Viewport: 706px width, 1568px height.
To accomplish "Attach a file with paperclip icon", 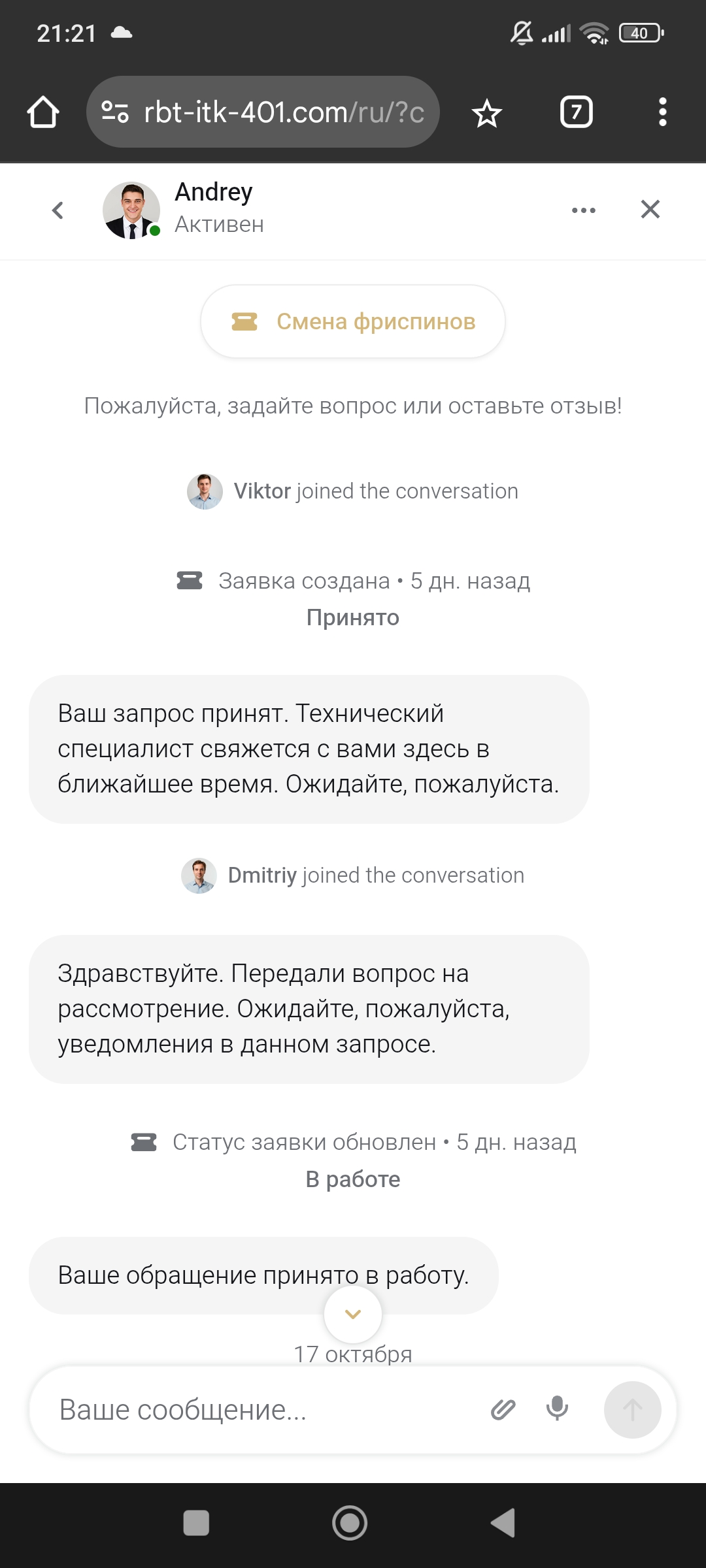I will pos(503,1410).
